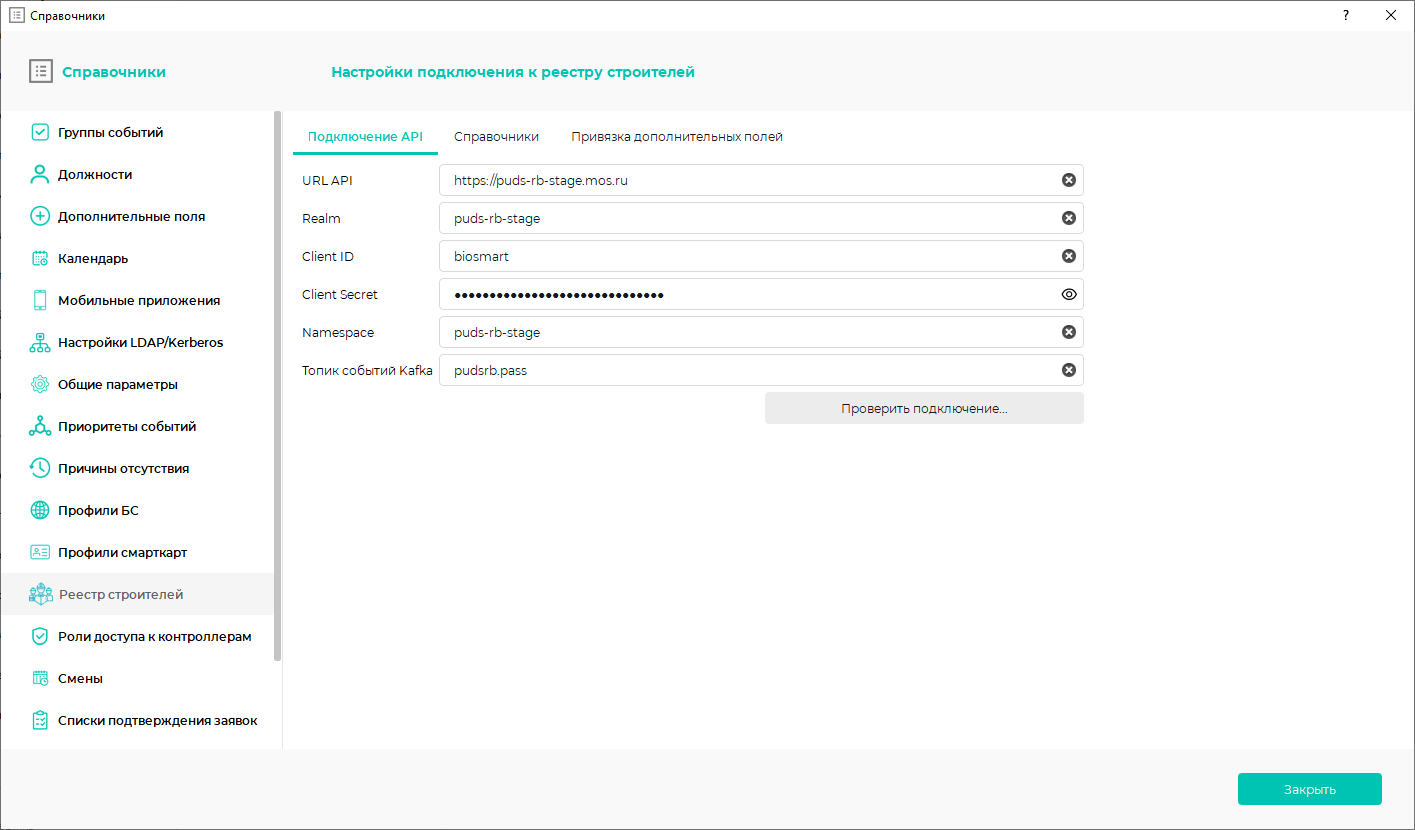Click the Общие параметры gear icon
Viewport: 1415px width, 830px height.
[x=40, y=384]
